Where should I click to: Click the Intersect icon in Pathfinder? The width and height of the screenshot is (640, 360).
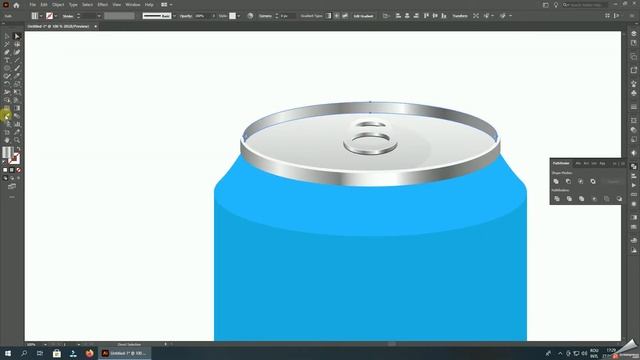click(580, 181)
